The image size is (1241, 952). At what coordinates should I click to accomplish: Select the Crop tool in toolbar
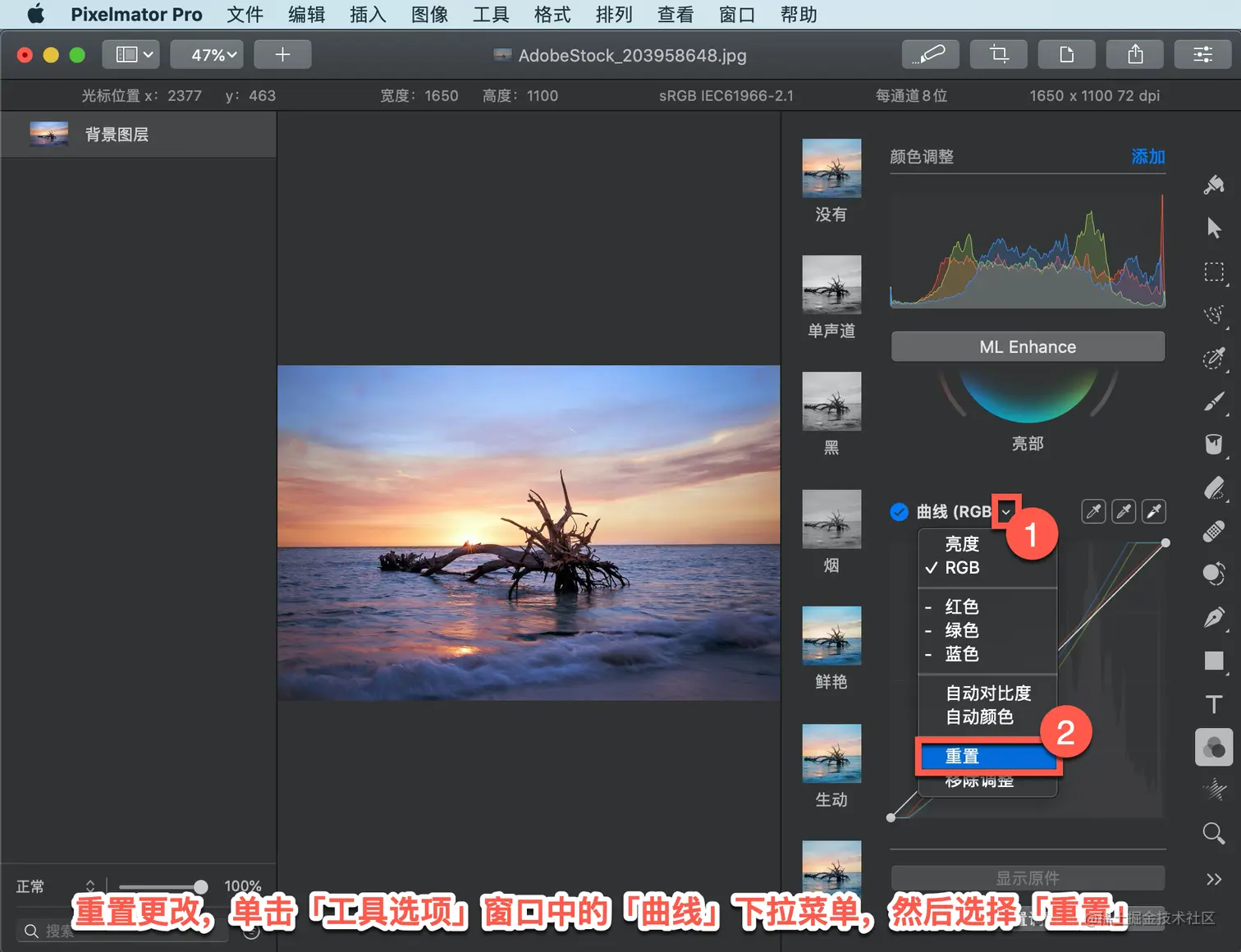click(999, 54)
